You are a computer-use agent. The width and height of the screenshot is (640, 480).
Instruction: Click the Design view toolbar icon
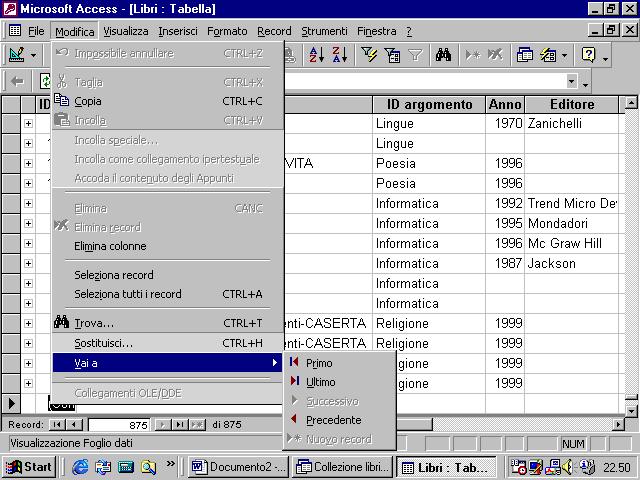[x=16, y=55]
